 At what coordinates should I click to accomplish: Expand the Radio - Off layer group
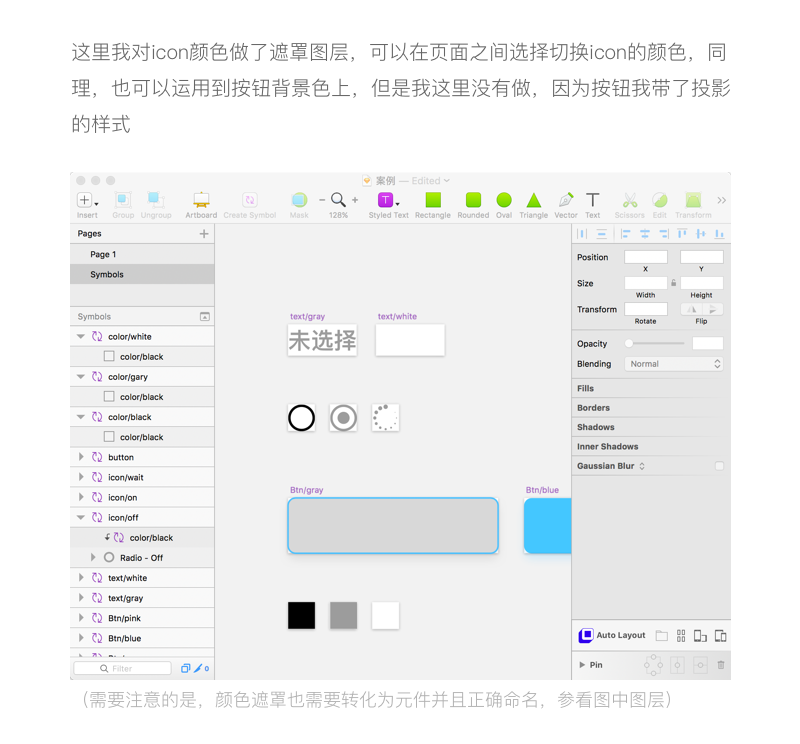click(x=93, y=557)
